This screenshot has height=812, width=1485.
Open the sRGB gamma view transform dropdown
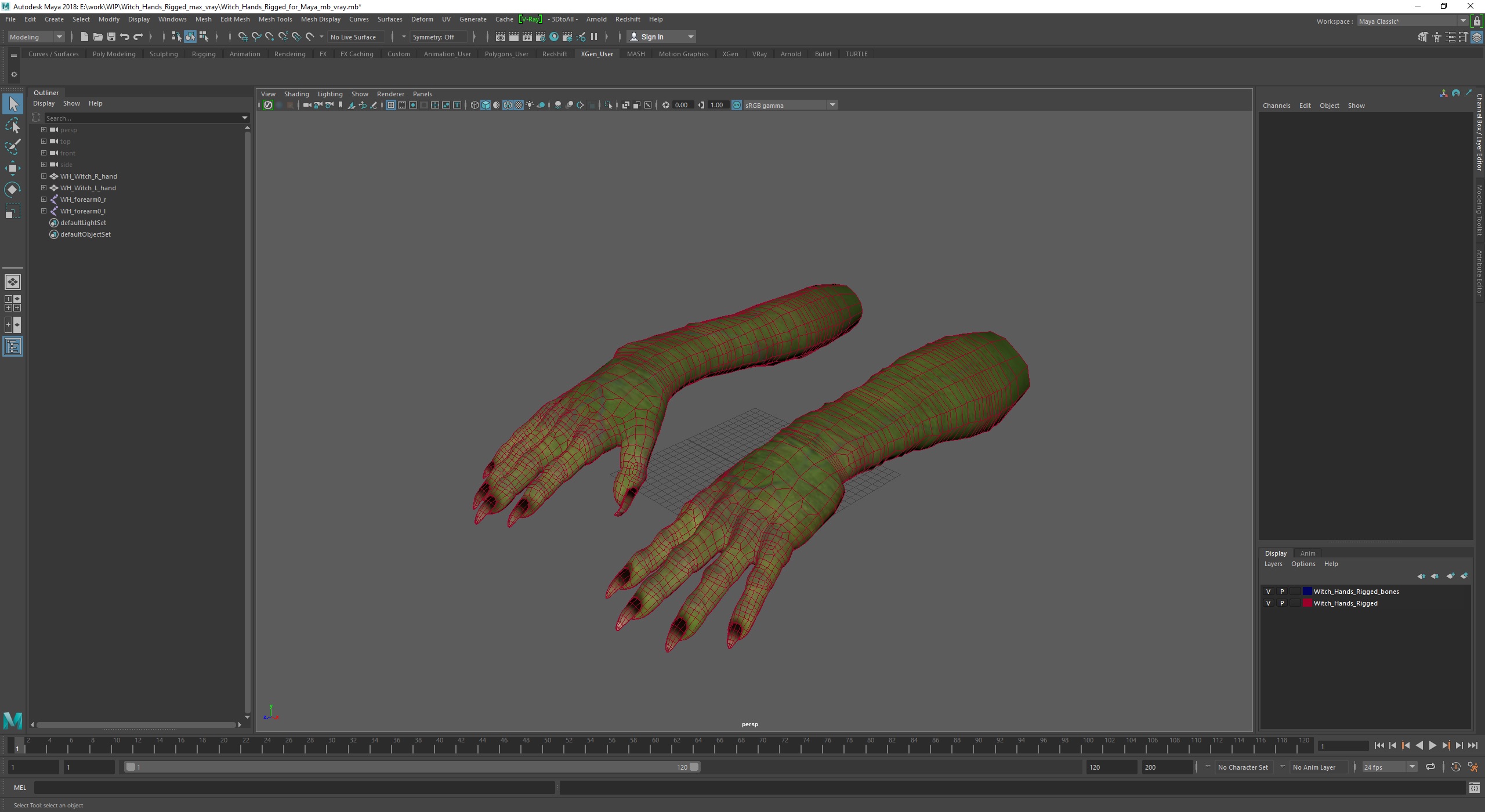click(790, 105)
